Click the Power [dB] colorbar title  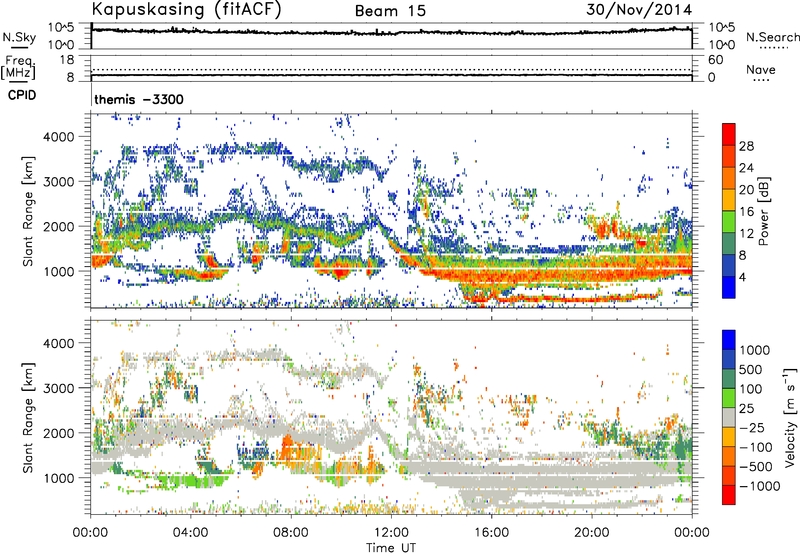click(764, 211)
